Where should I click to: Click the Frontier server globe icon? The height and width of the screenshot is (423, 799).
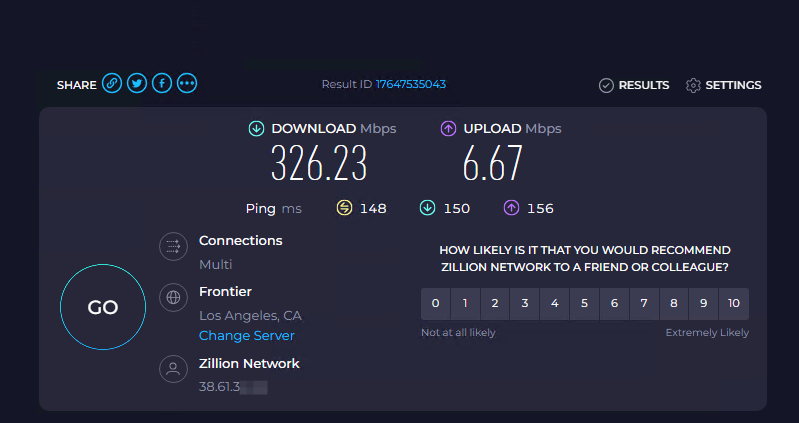pyautogui.click(x=173, y=297)
